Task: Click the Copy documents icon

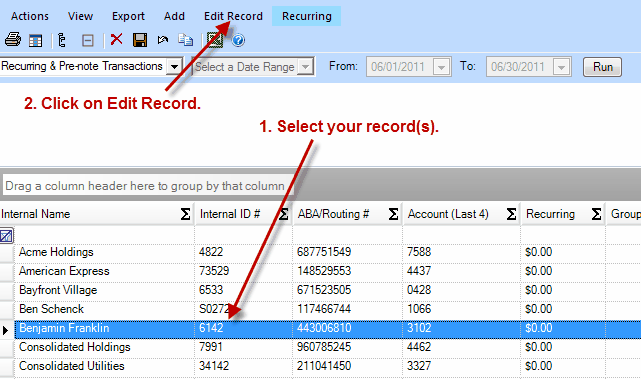Action: [x=186, y=40]
